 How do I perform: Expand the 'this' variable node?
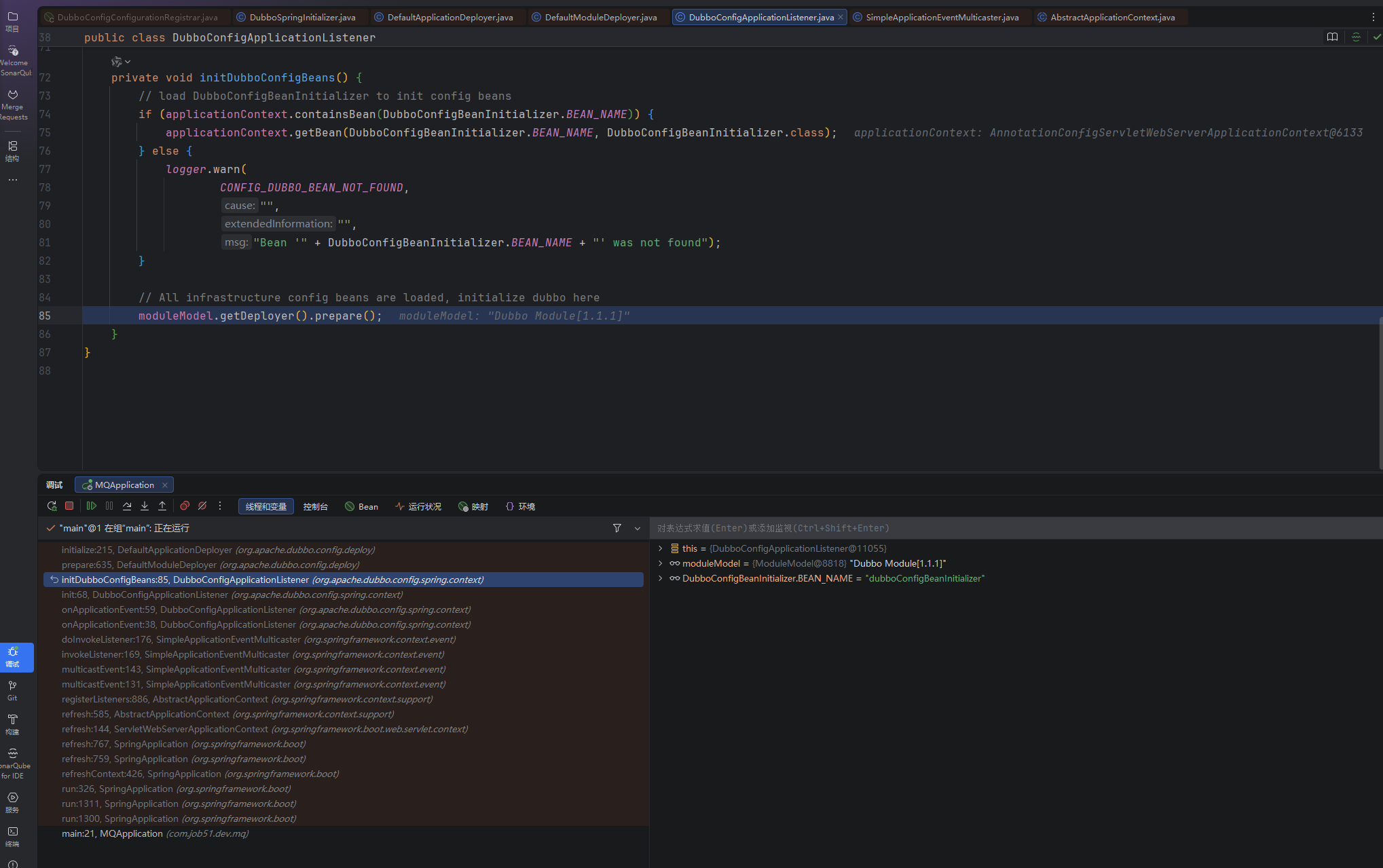point(661,548)
